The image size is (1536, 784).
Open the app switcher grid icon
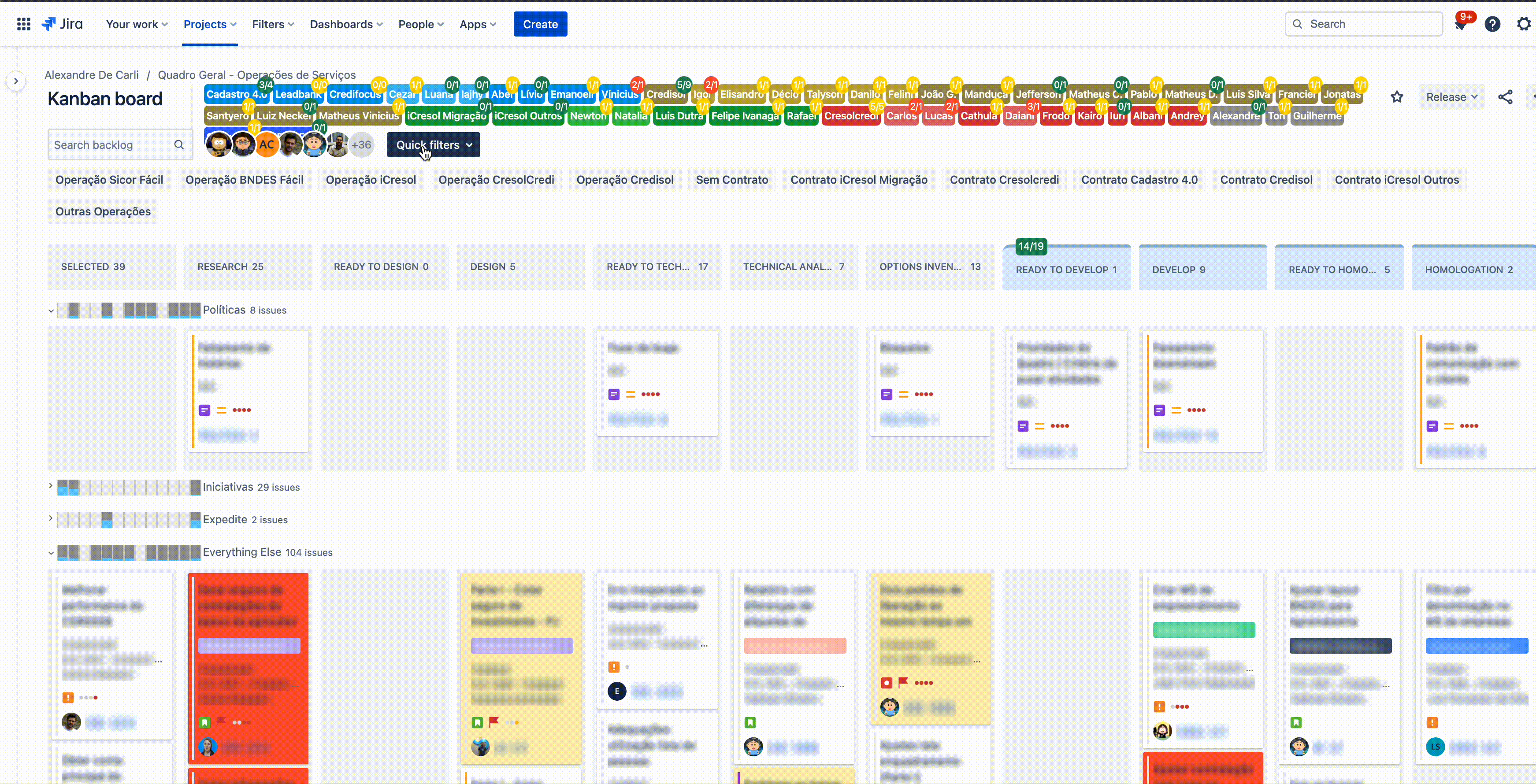tap(24, 24)
